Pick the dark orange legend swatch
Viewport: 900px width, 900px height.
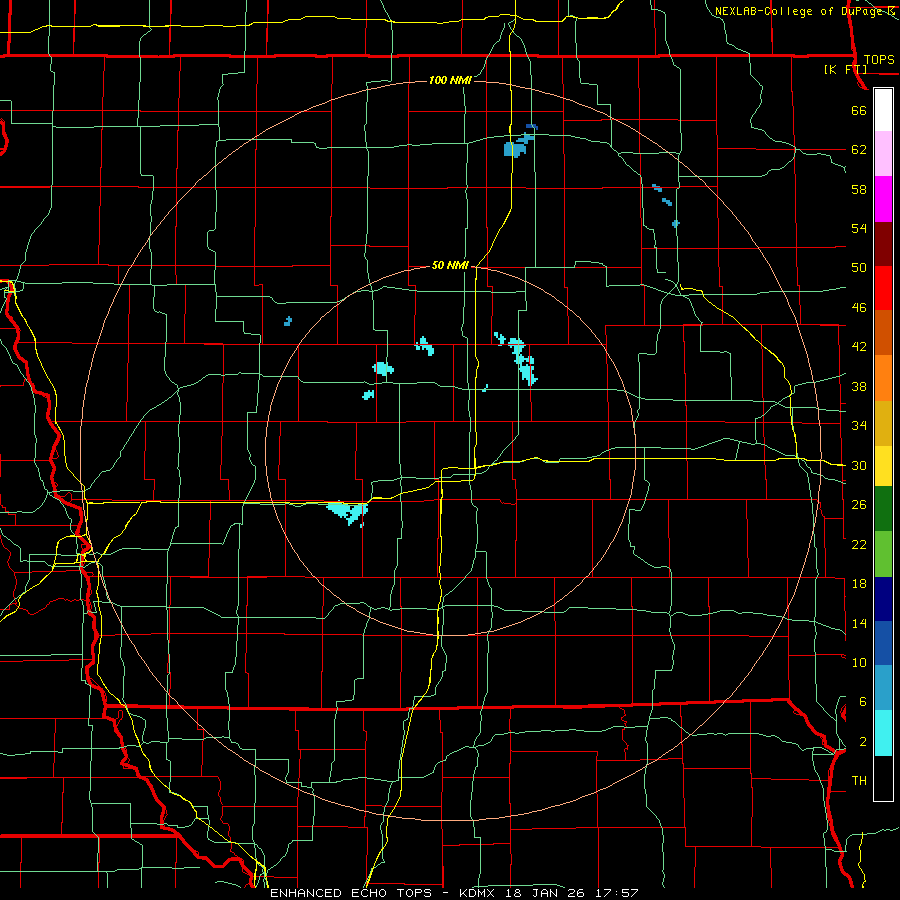pyautogui.click(x=883, y=332)
